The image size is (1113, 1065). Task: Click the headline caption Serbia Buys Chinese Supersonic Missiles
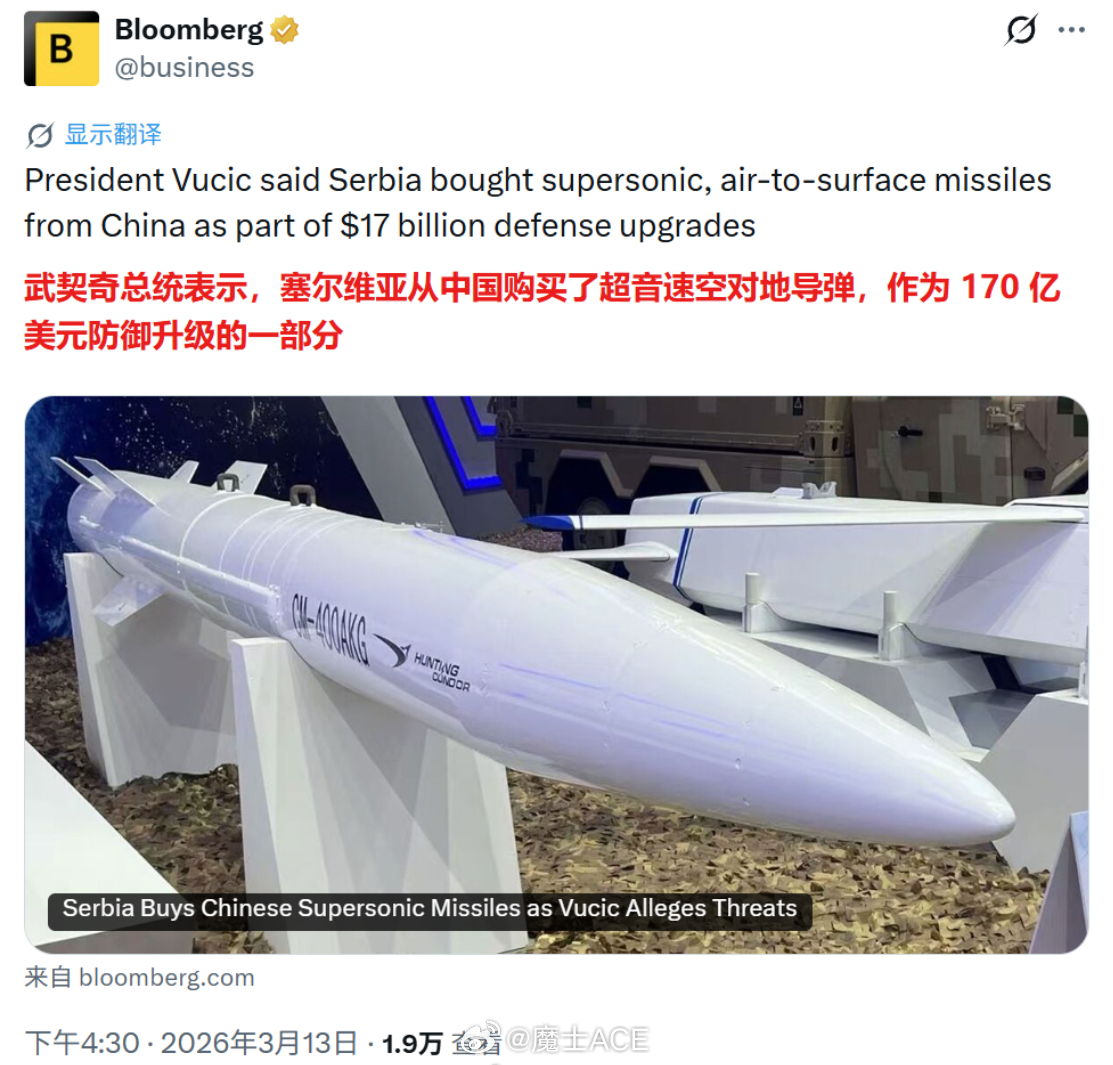coord(429,908)
